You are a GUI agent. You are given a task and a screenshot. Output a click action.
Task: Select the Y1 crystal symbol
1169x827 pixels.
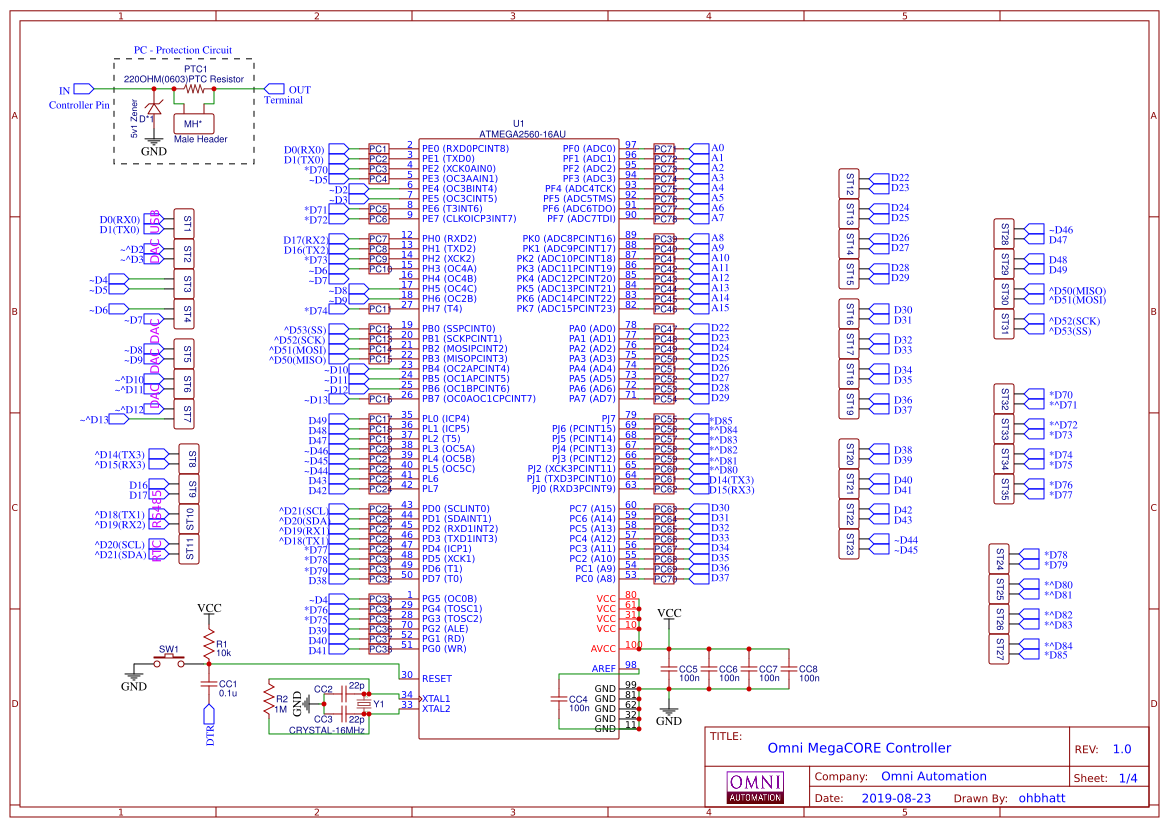pyautogui.click(x=365, y=704)
